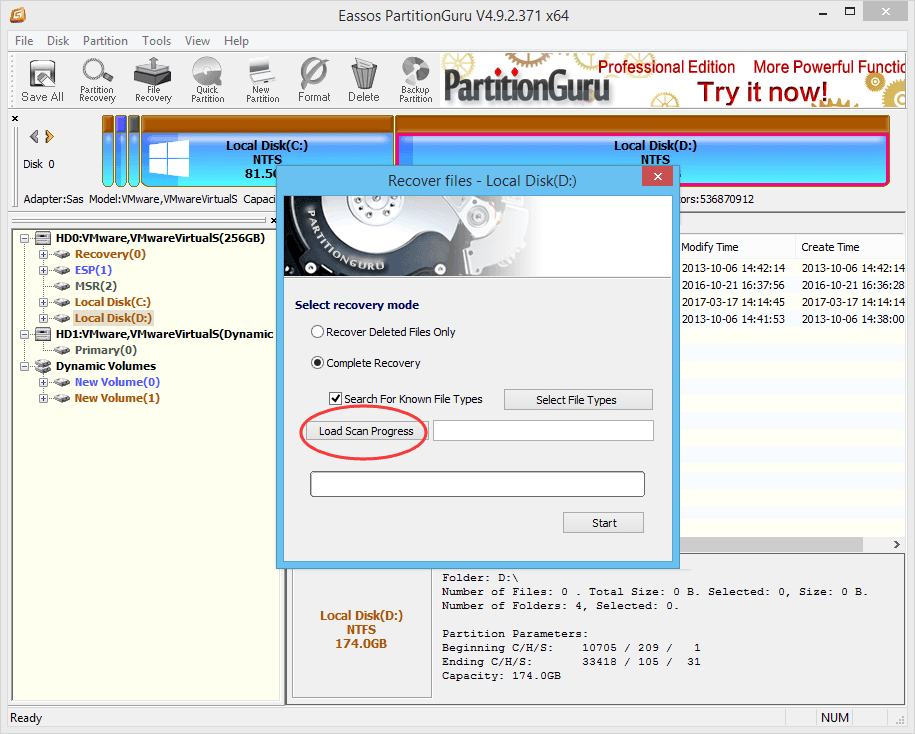915x734 pixels.
Task: Expand Local Disk(C:) tree node
Action: [x=43, y=302]
